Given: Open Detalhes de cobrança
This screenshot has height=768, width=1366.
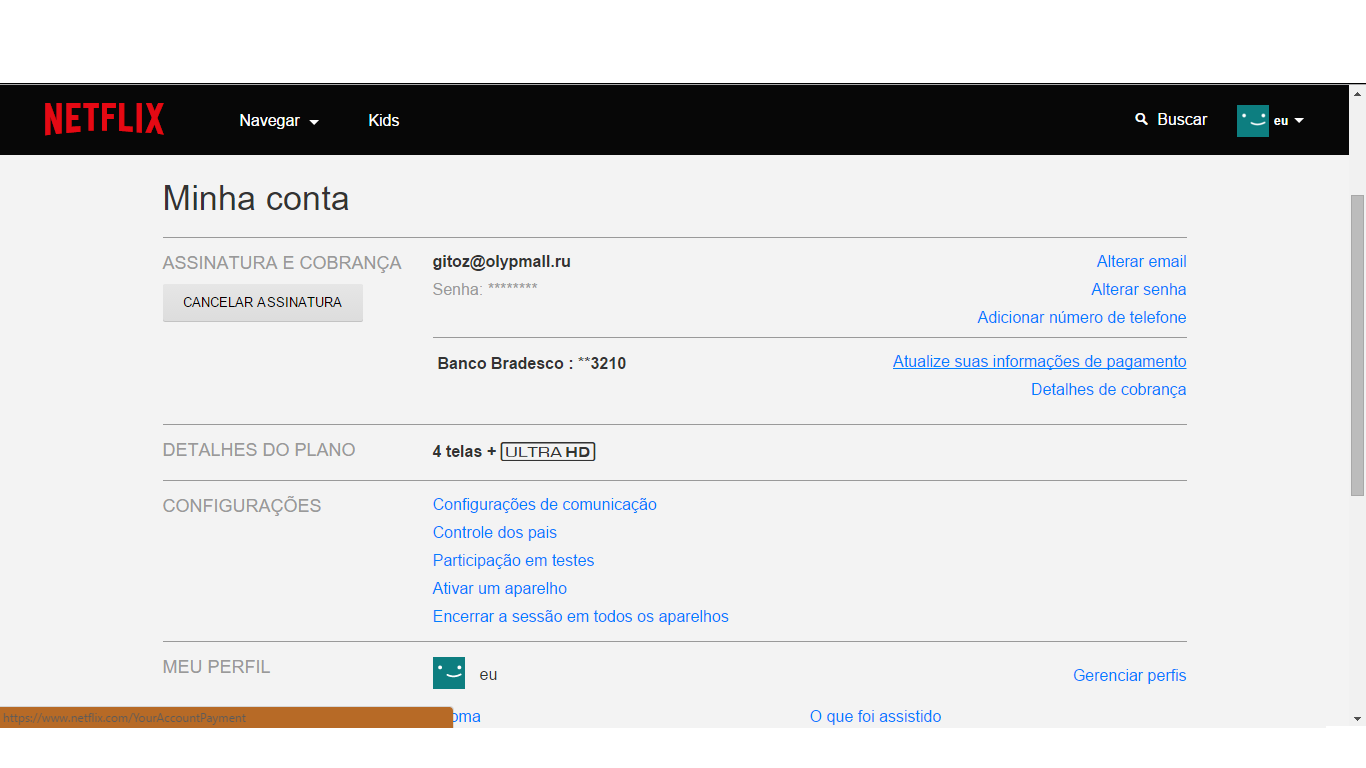Looking at the screenshot, I should tap(1109, 389).
